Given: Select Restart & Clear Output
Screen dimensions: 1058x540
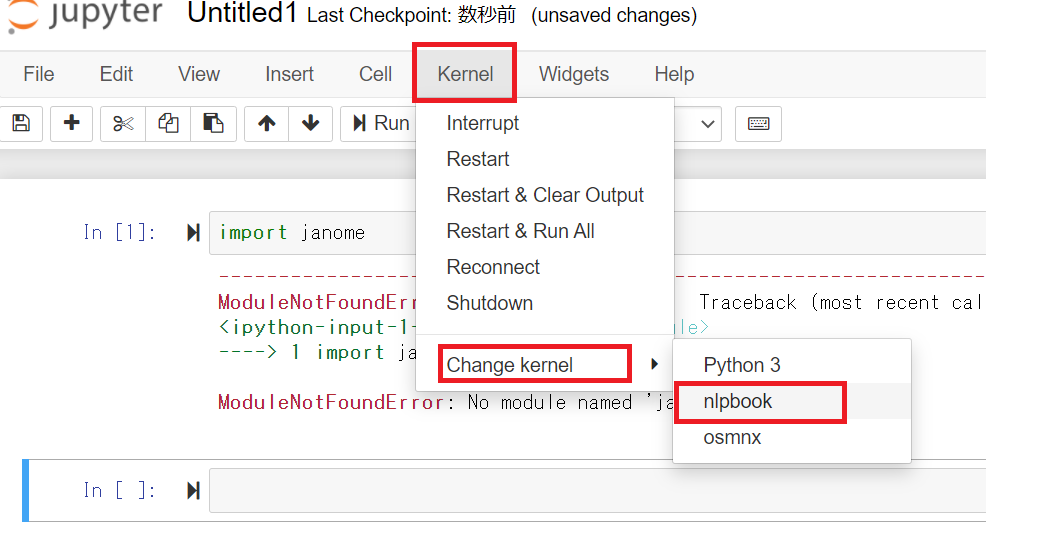Looking at the screenshot, I should pyautogui.click(x=545, y=195).
